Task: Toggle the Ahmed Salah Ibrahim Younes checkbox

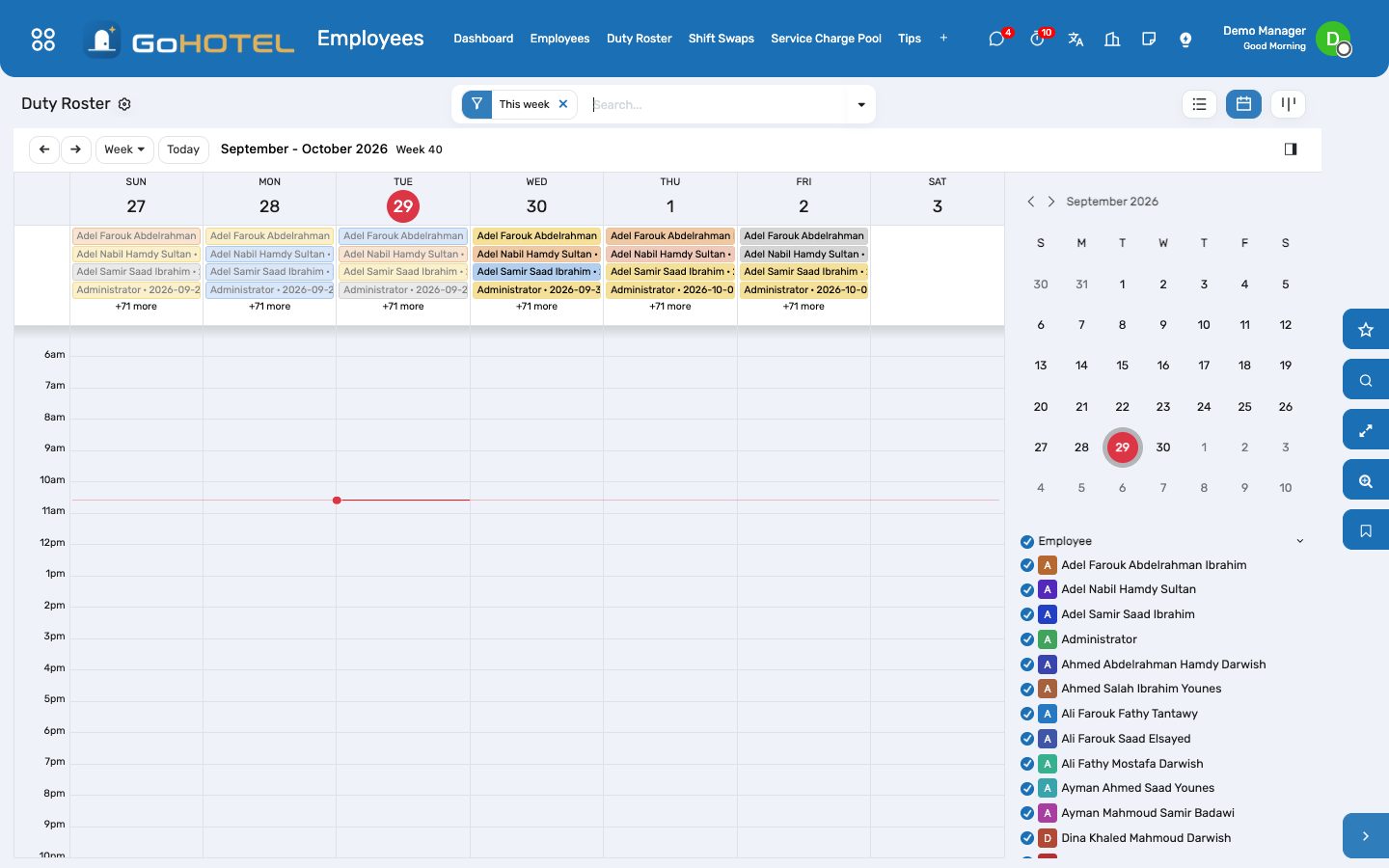Action: click(1027, 689)
